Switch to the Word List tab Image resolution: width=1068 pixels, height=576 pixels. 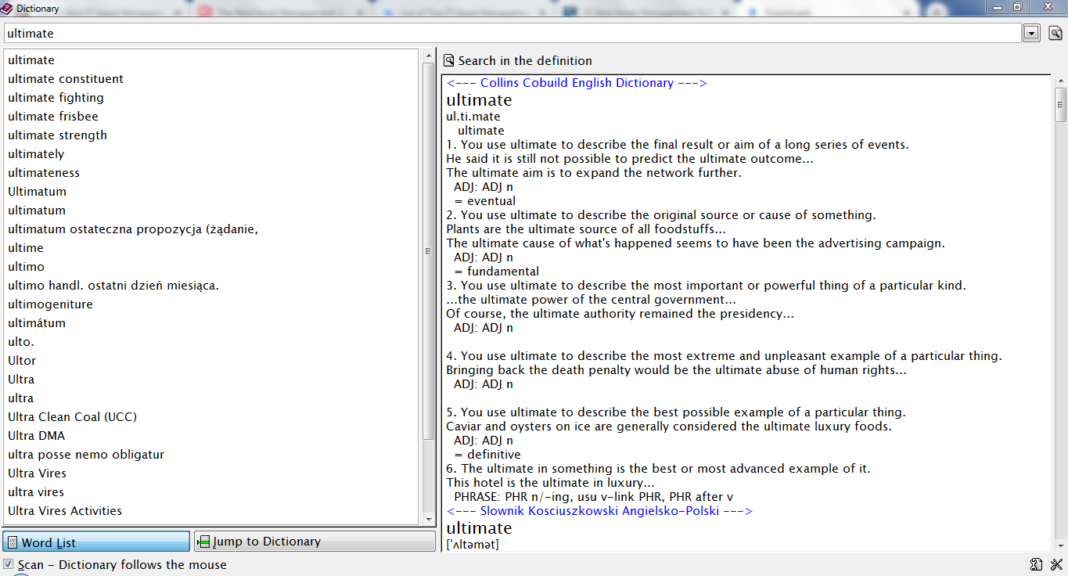pyautogui.click(x=96, y=541)
